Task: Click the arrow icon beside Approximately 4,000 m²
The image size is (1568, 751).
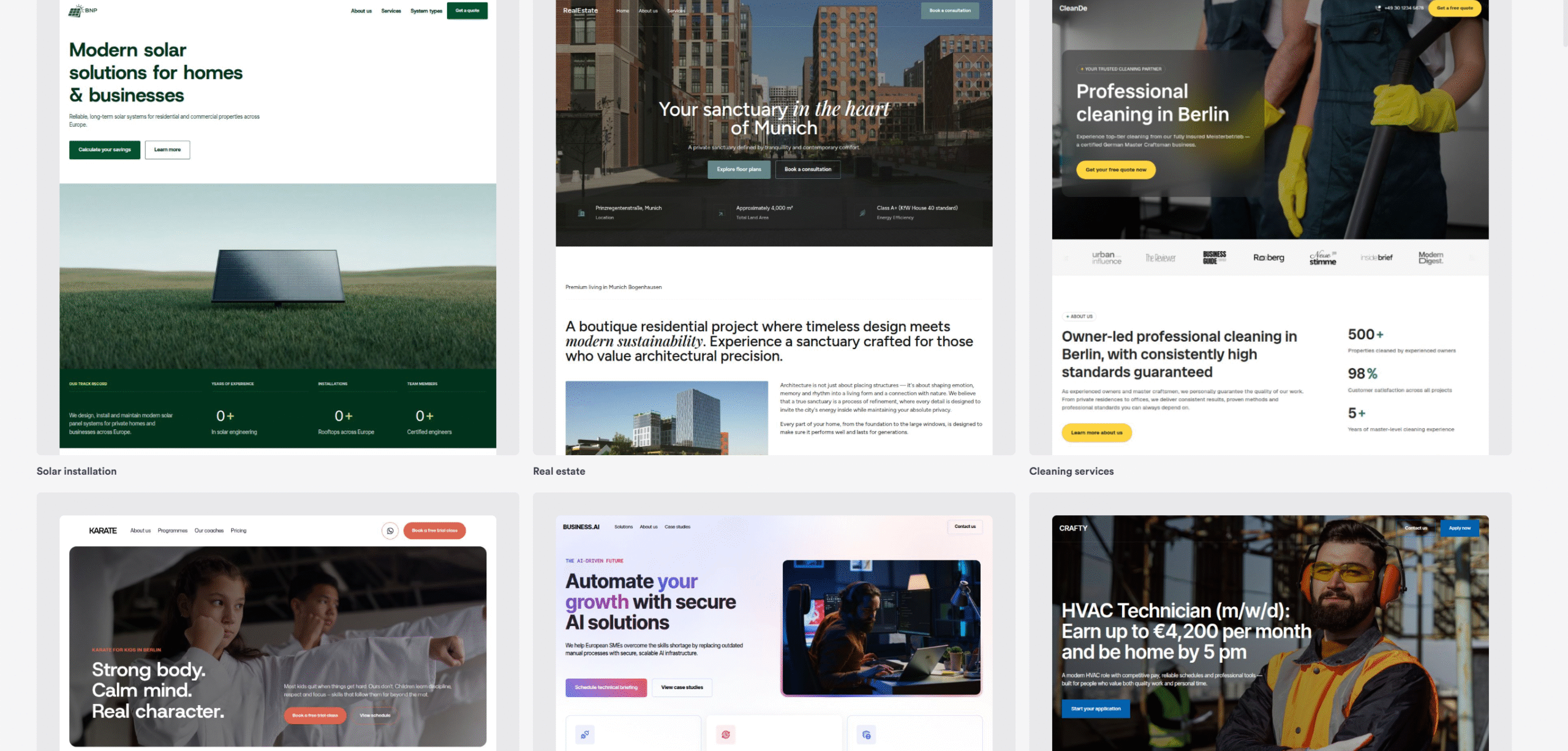Action: pyautogui.click(x=721, y=214)
